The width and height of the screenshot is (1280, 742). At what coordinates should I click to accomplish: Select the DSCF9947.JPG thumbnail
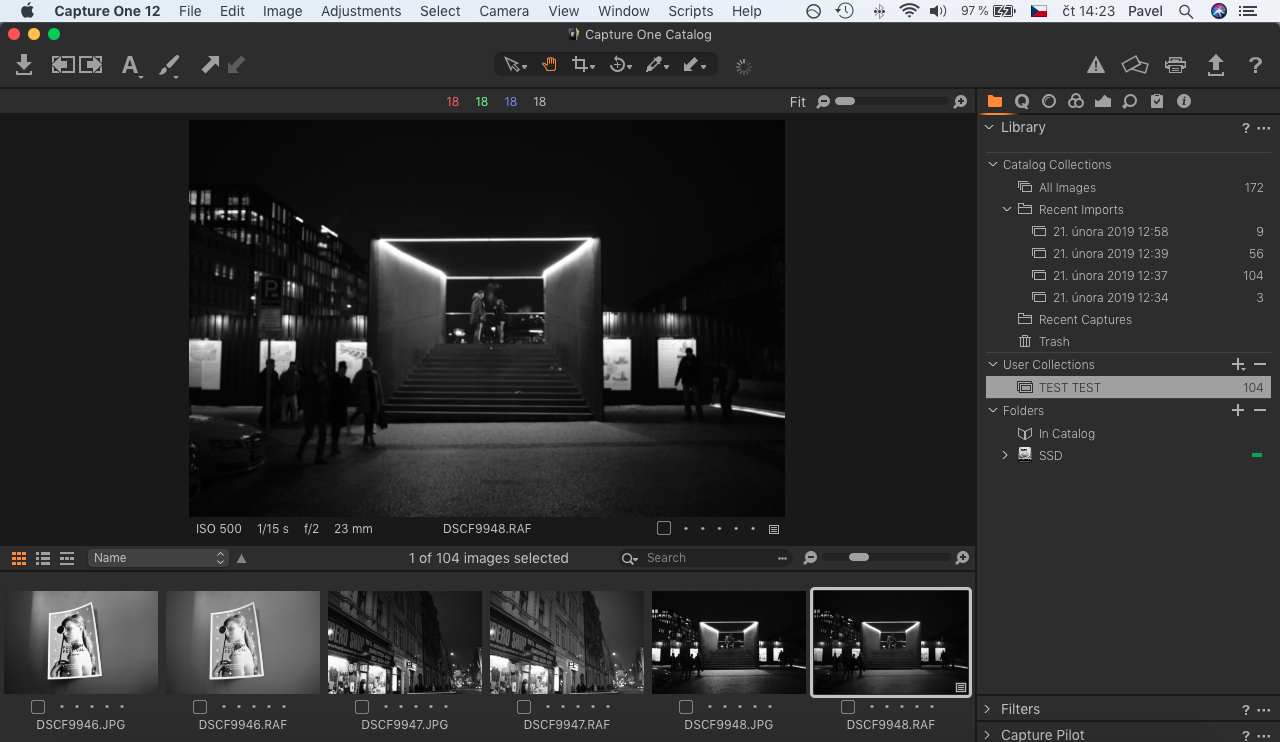coord(405,642)
